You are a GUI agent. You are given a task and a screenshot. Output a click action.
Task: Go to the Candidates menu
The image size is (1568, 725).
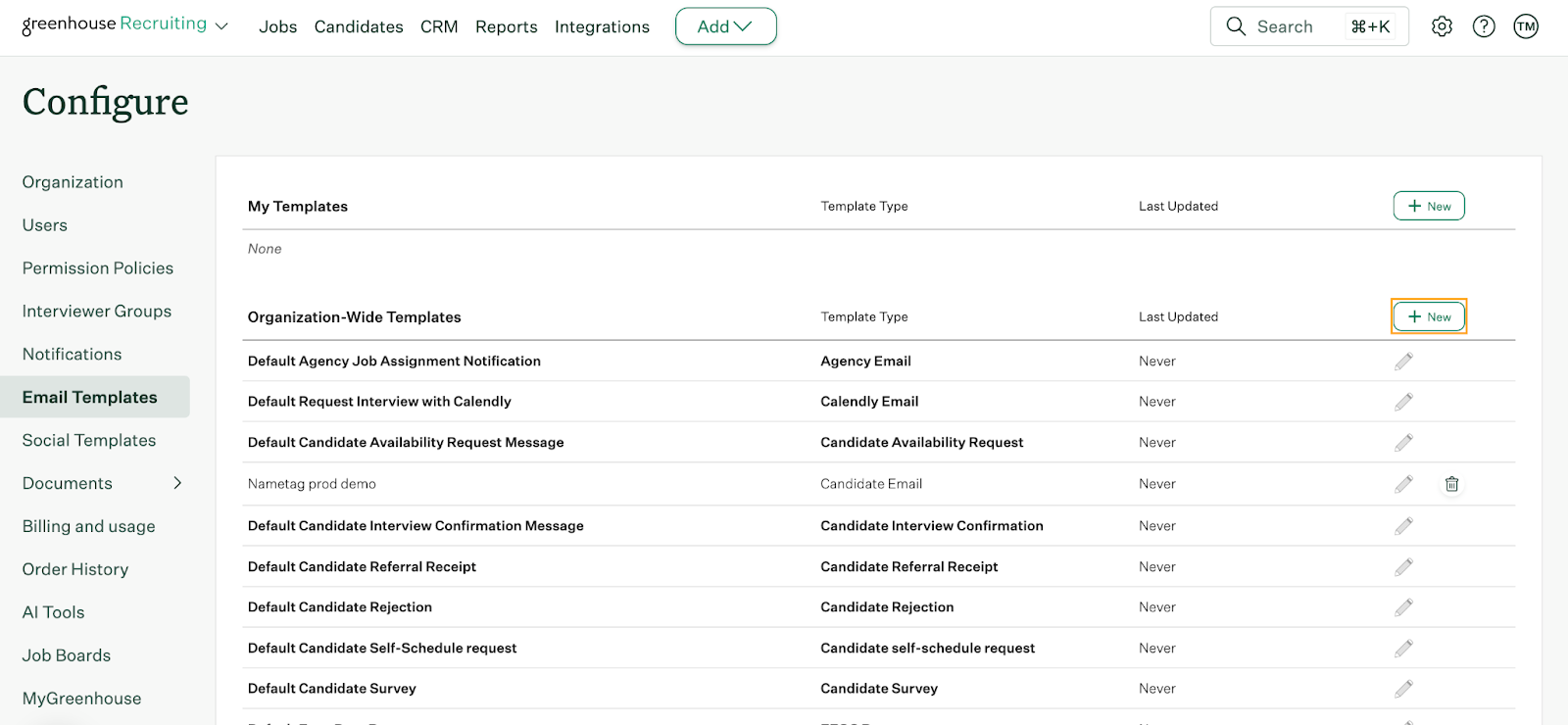coord(359,26)
